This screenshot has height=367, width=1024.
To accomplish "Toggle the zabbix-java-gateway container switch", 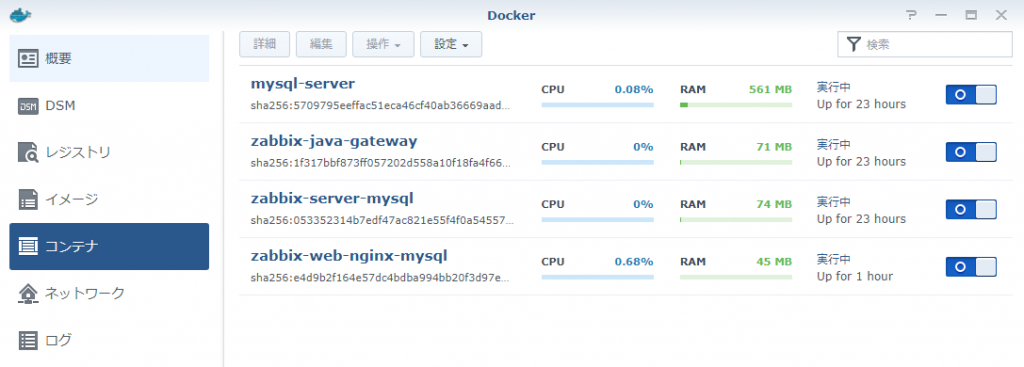I will [971, 152].
